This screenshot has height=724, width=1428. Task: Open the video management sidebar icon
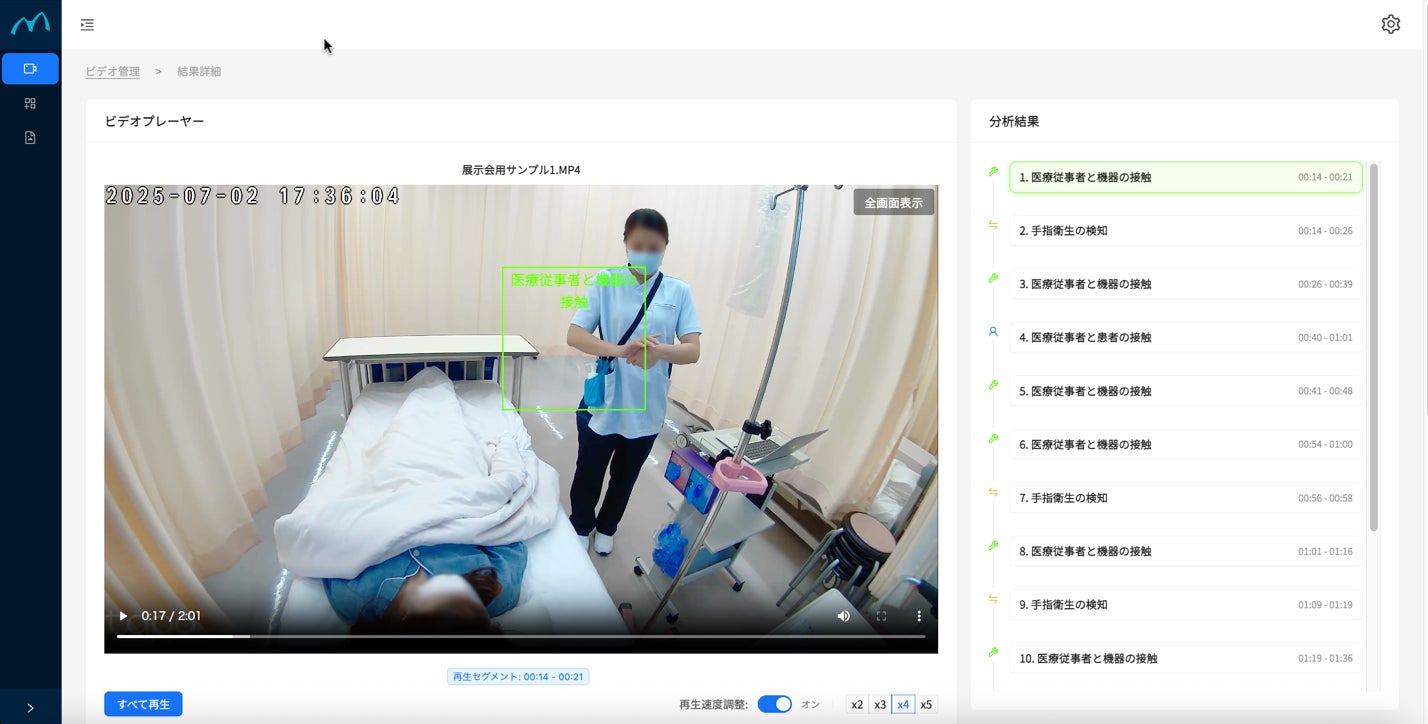(30, 69)
